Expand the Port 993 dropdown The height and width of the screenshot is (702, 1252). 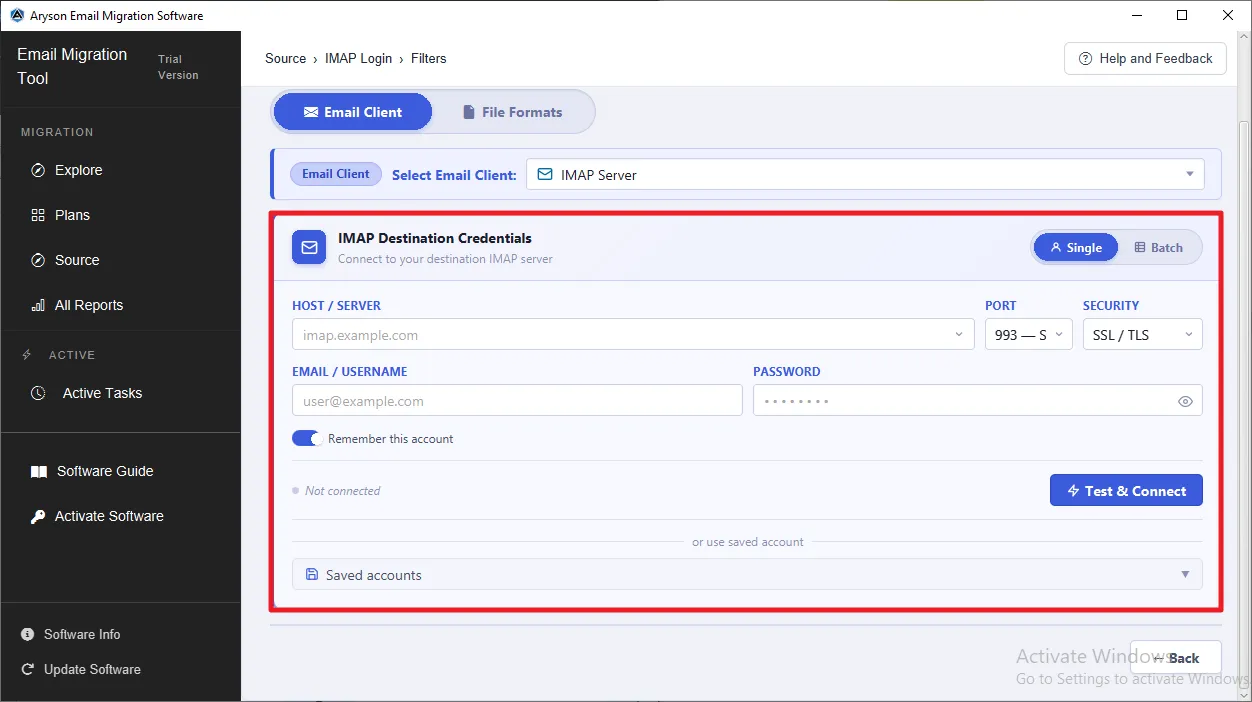pyautogui.click(x=1028, y=335)
